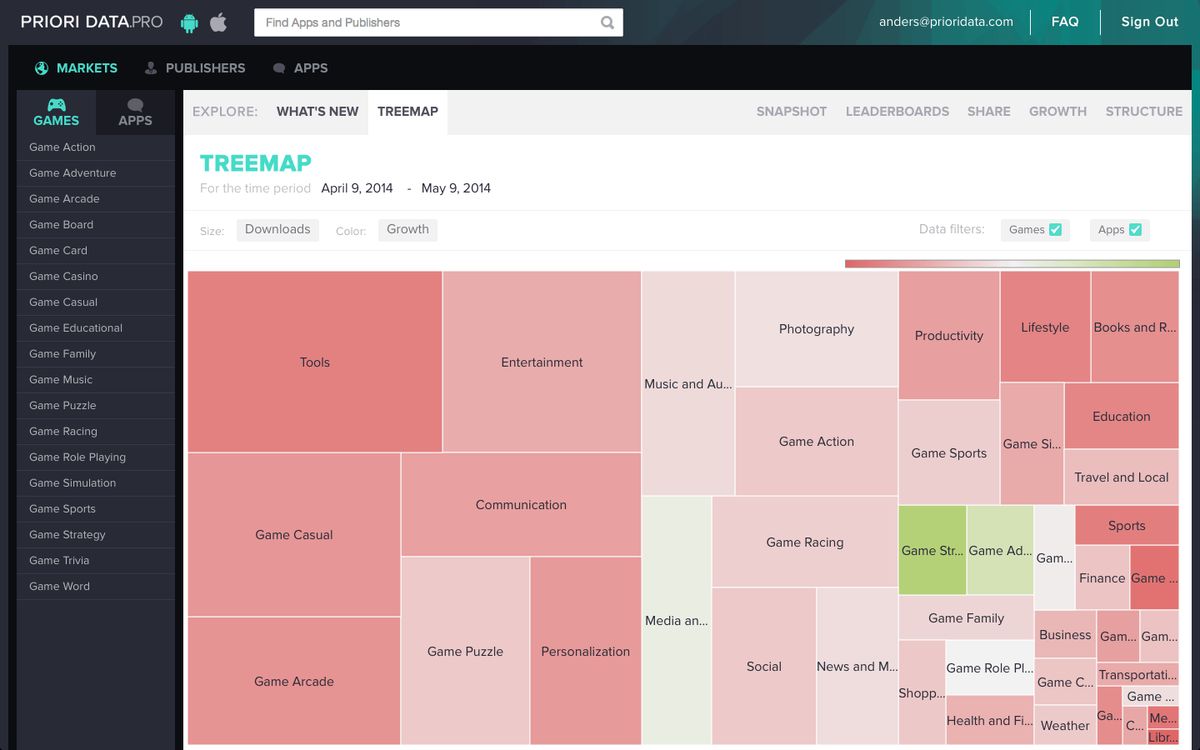
Task: Open the FAQ link
Action: click(1064, 22)
